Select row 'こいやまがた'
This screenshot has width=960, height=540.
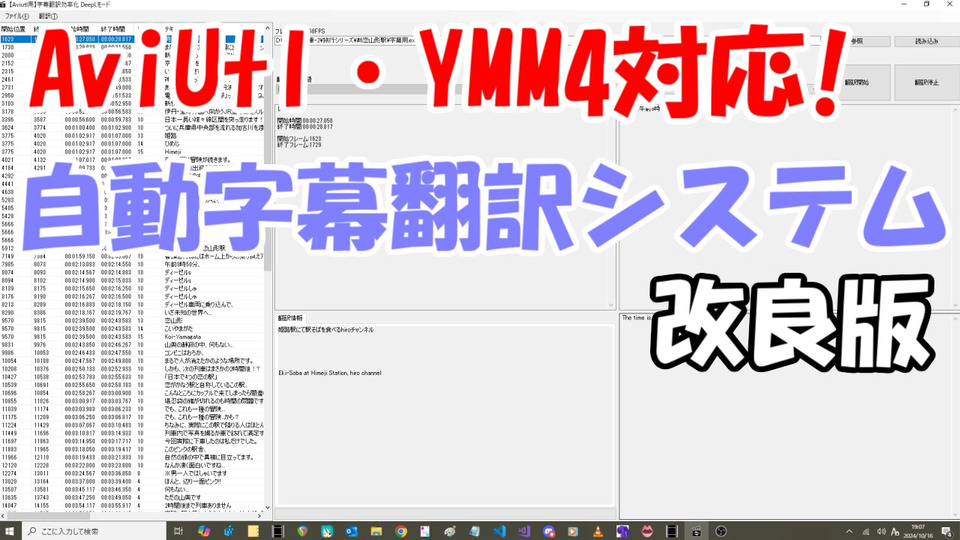pos(133,329)
